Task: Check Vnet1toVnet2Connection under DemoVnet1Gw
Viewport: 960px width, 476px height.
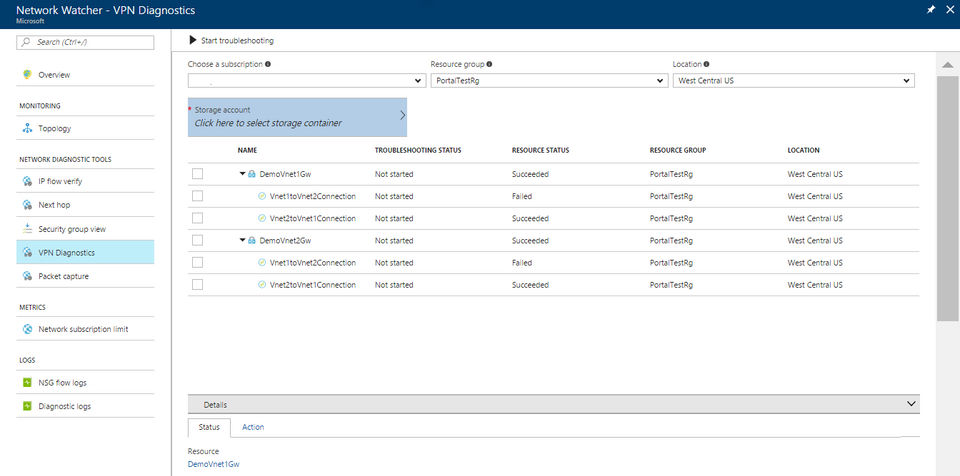Action: click(x=197, y=196)
